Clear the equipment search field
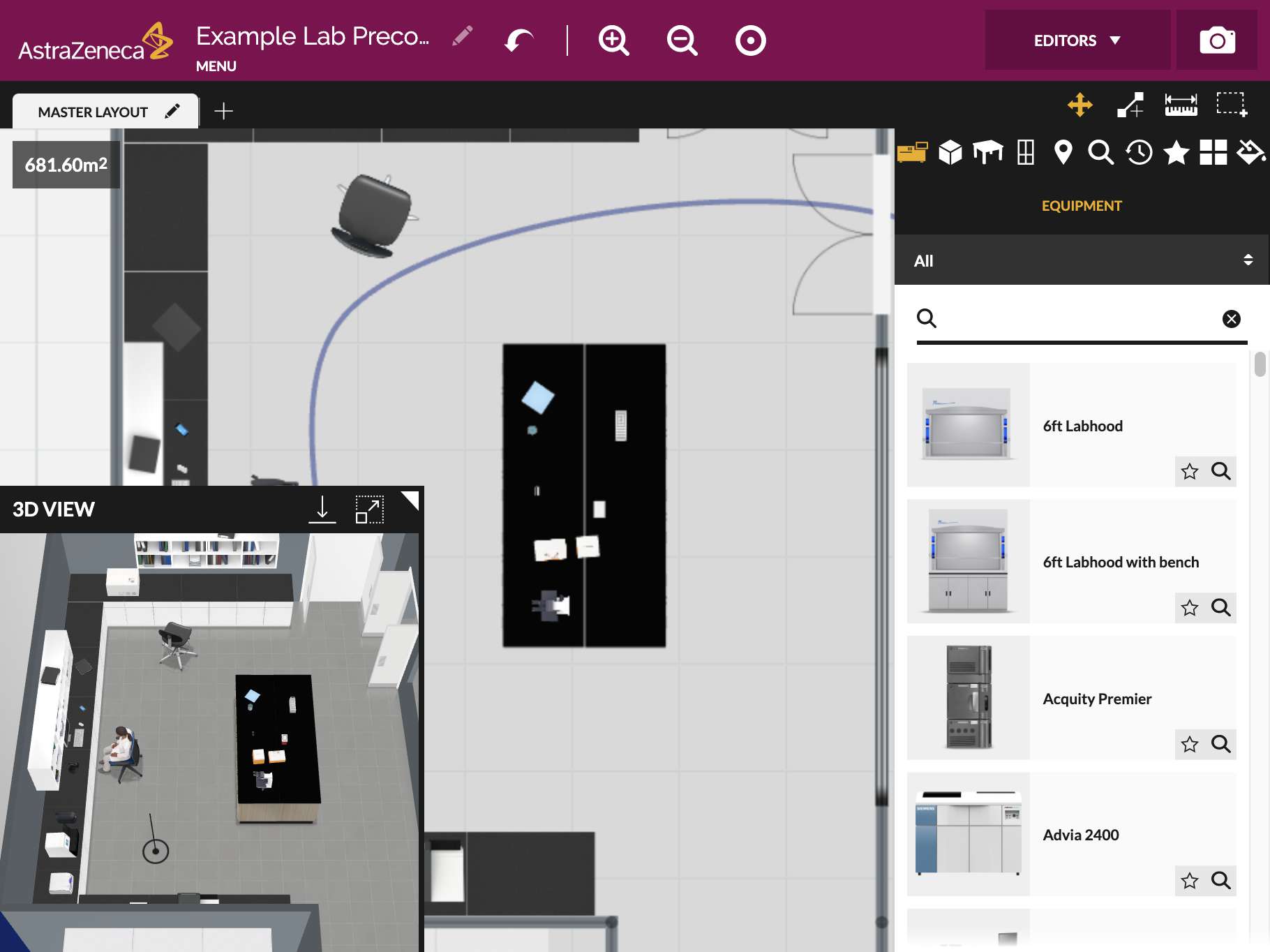The width and height of the screenshot is (1270, 952). click(x=1231, y=319)
